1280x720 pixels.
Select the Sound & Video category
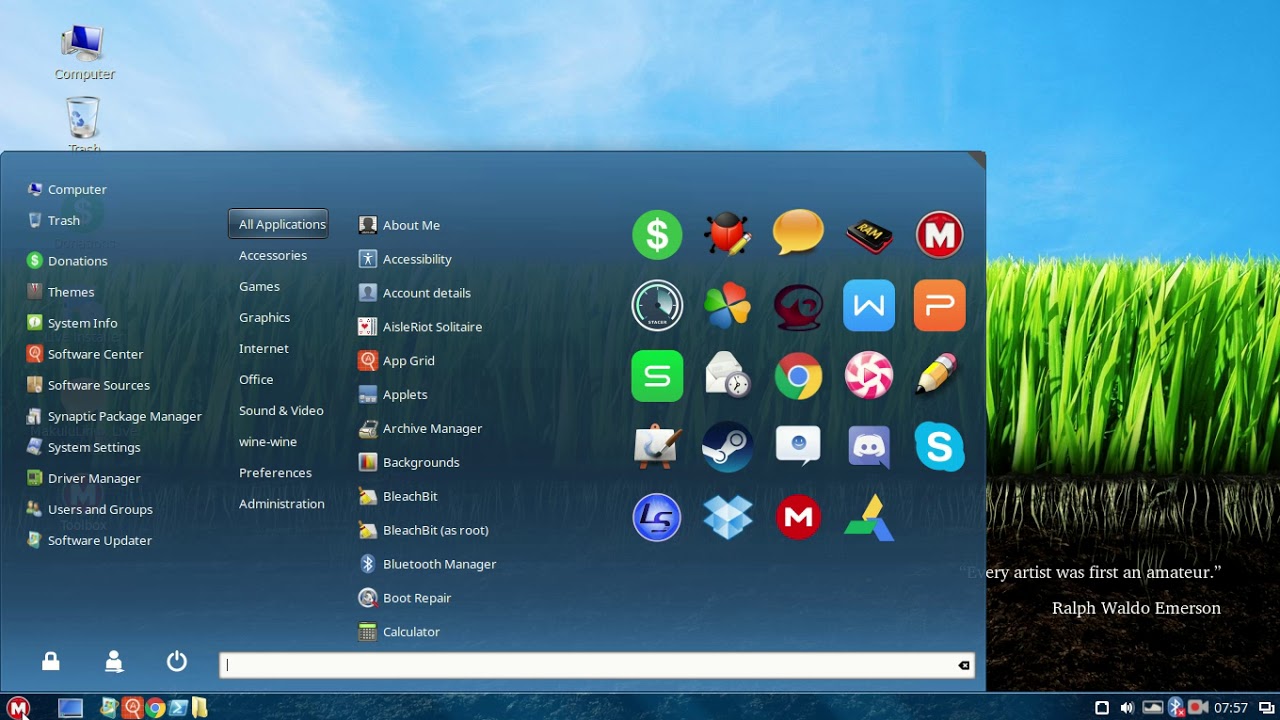point(281,410)
